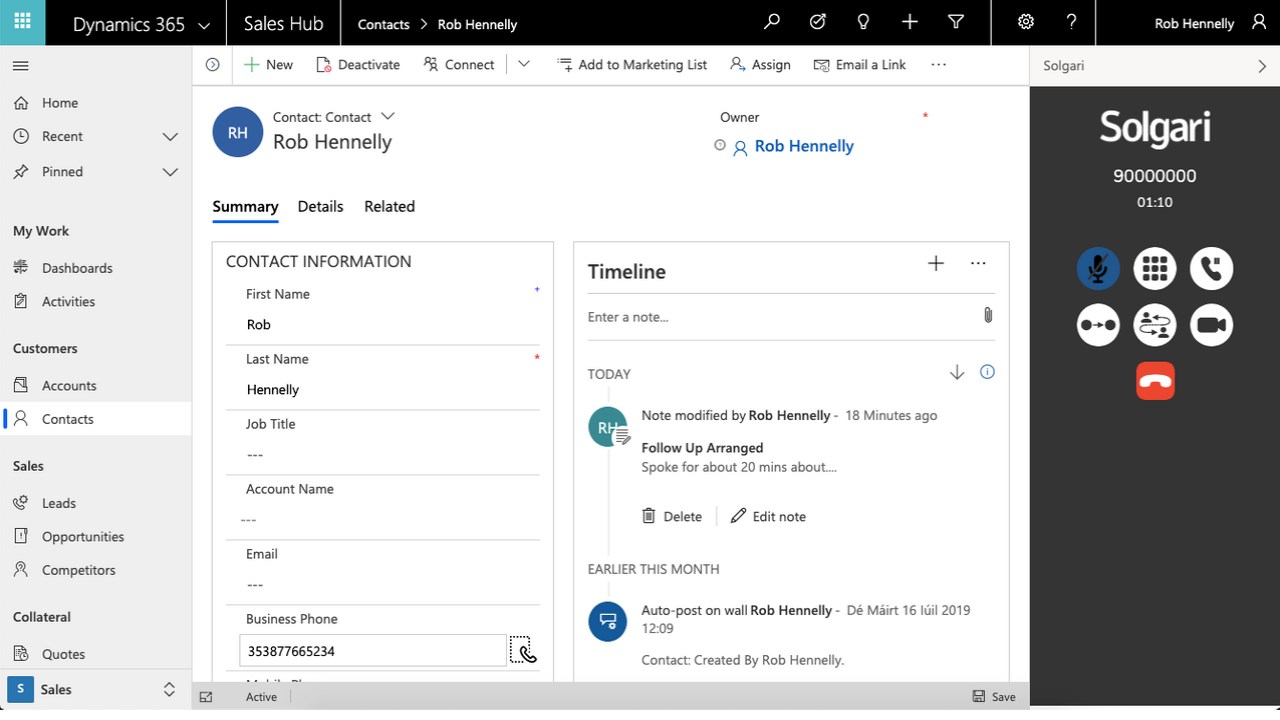The image size is (1280, 720).
Task: Select Contacts in the sidebar
Action: click(x=96, y=419)
